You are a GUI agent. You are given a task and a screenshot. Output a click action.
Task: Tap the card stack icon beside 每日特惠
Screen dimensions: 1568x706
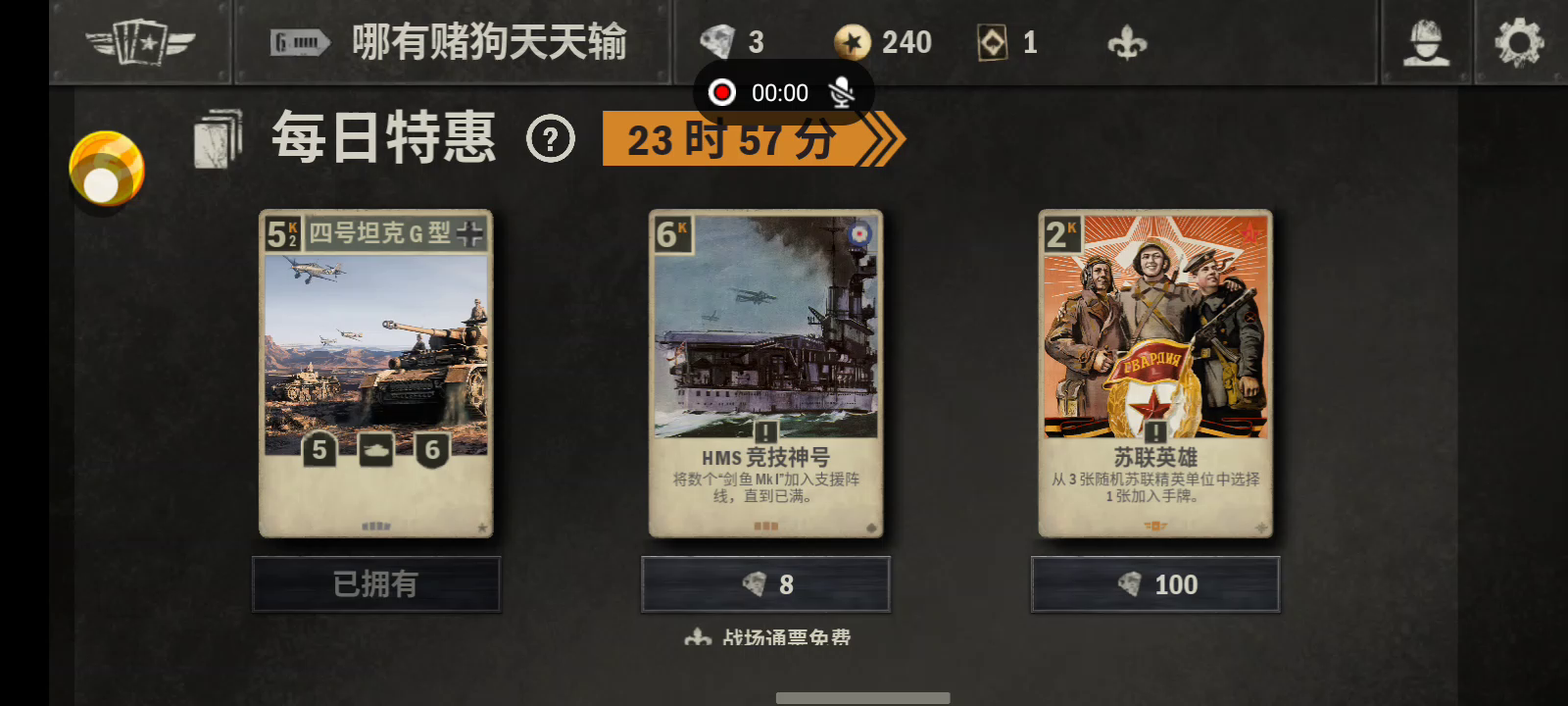click(x=218, y=138)
